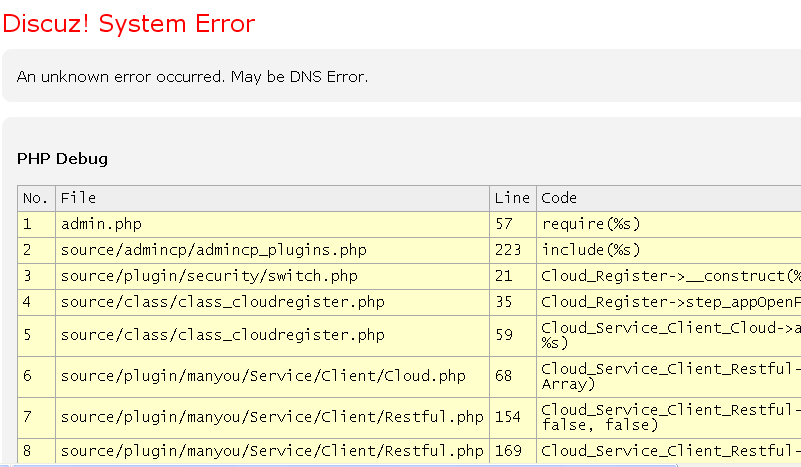
Task: Click the row number 3 cell
Action: (x=36, y=276)
